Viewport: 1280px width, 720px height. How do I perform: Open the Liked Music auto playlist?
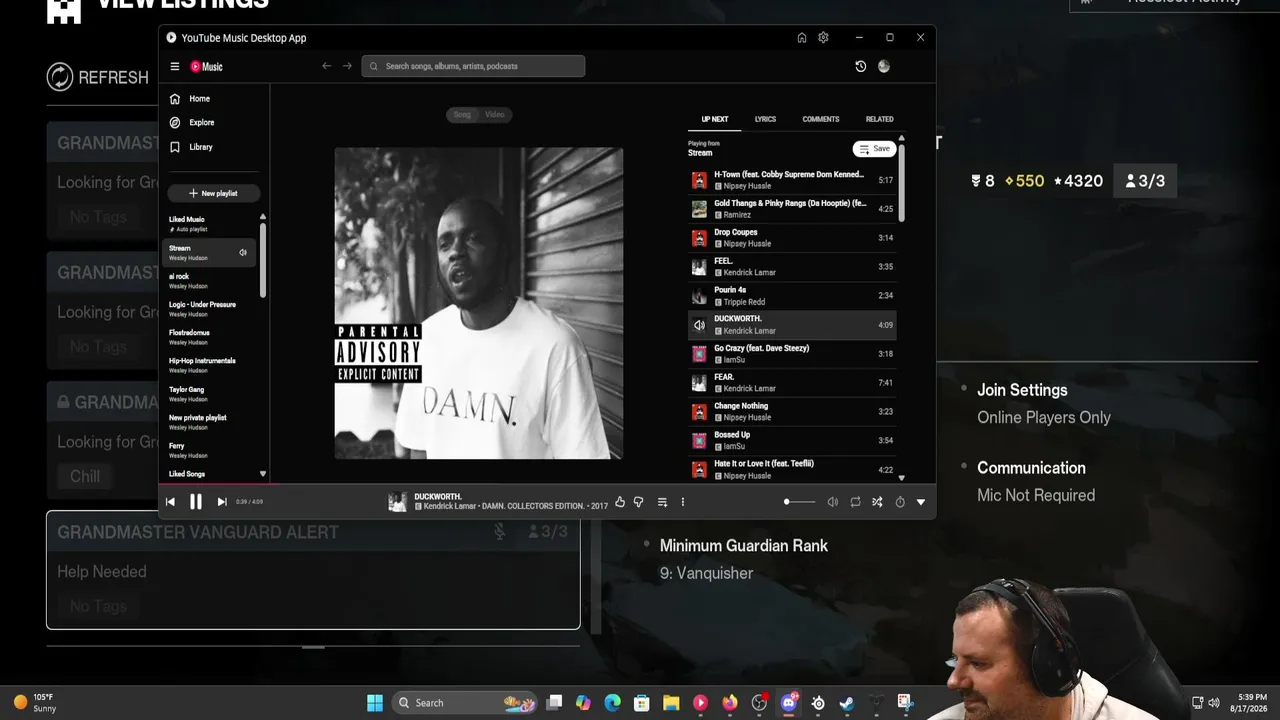click(x=210, y=224)
